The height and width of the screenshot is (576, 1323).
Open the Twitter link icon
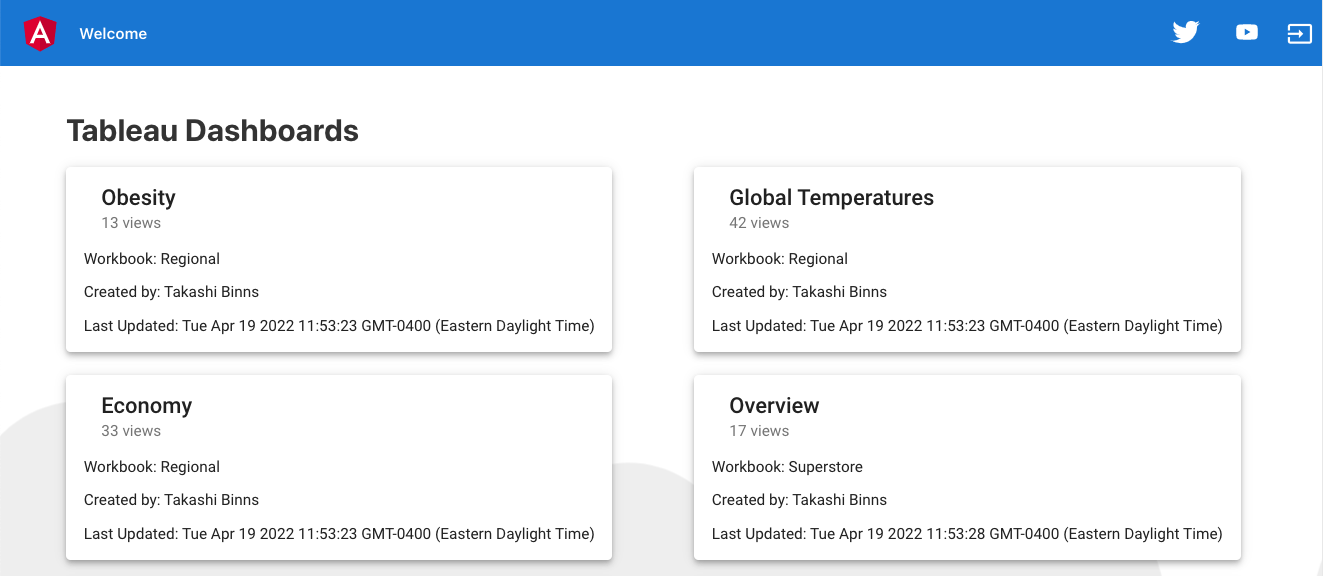pos(1185,33)
